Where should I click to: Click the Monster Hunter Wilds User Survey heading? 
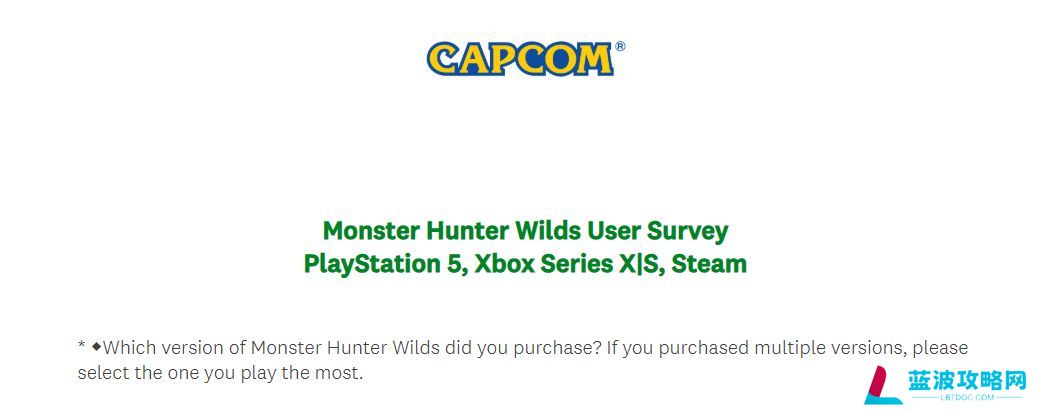click(525, 231)
